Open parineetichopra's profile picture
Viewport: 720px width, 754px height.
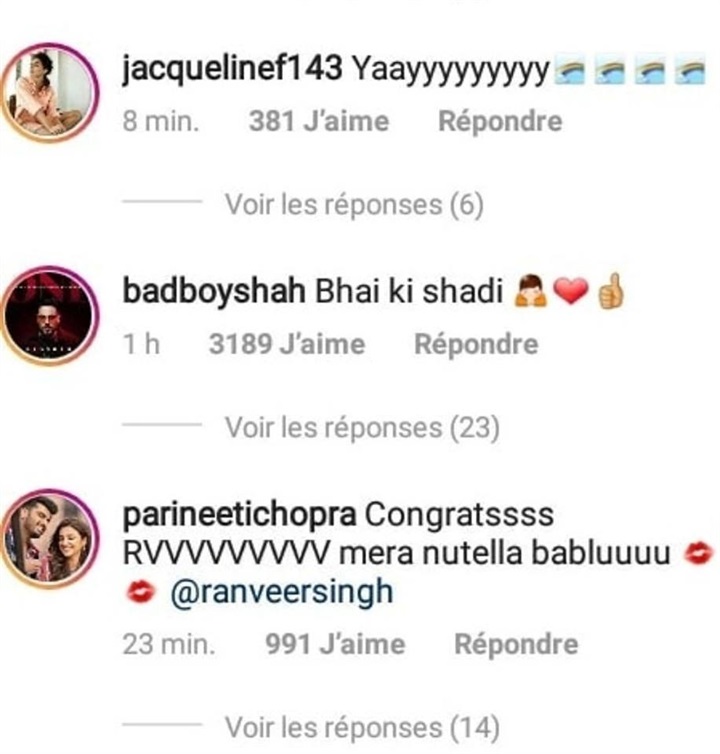50,539
